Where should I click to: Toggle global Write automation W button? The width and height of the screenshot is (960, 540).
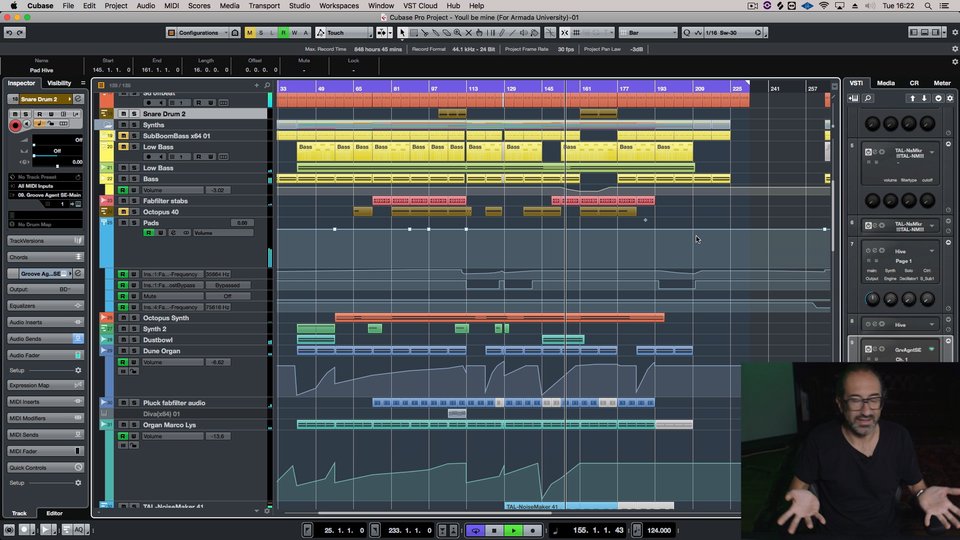(294, 32)
